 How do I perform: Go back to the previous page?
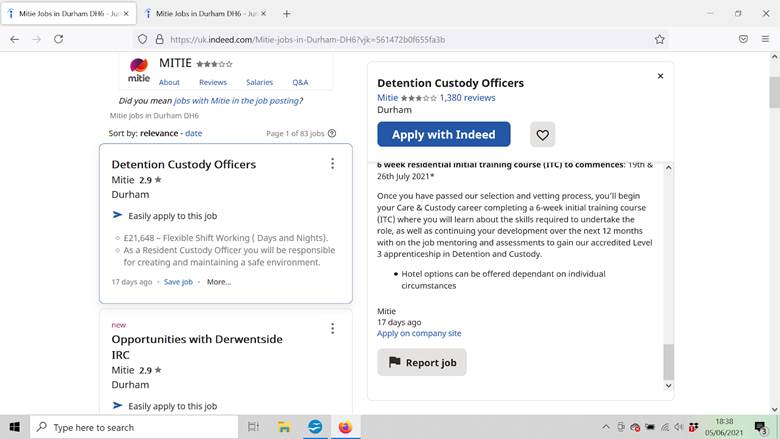[x=14, y=39]
